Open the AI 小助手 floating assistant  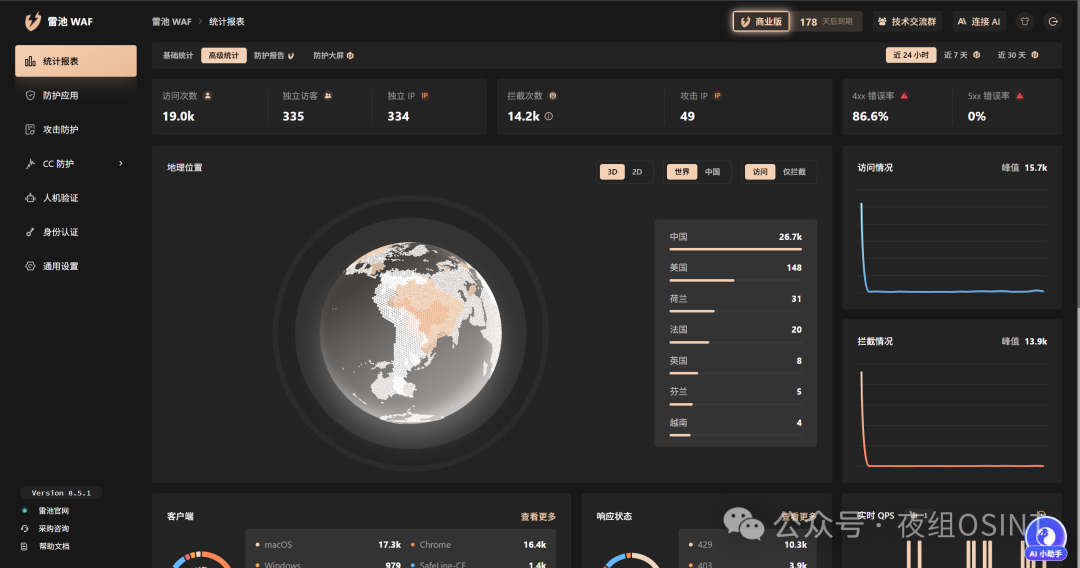[1045, 540]
